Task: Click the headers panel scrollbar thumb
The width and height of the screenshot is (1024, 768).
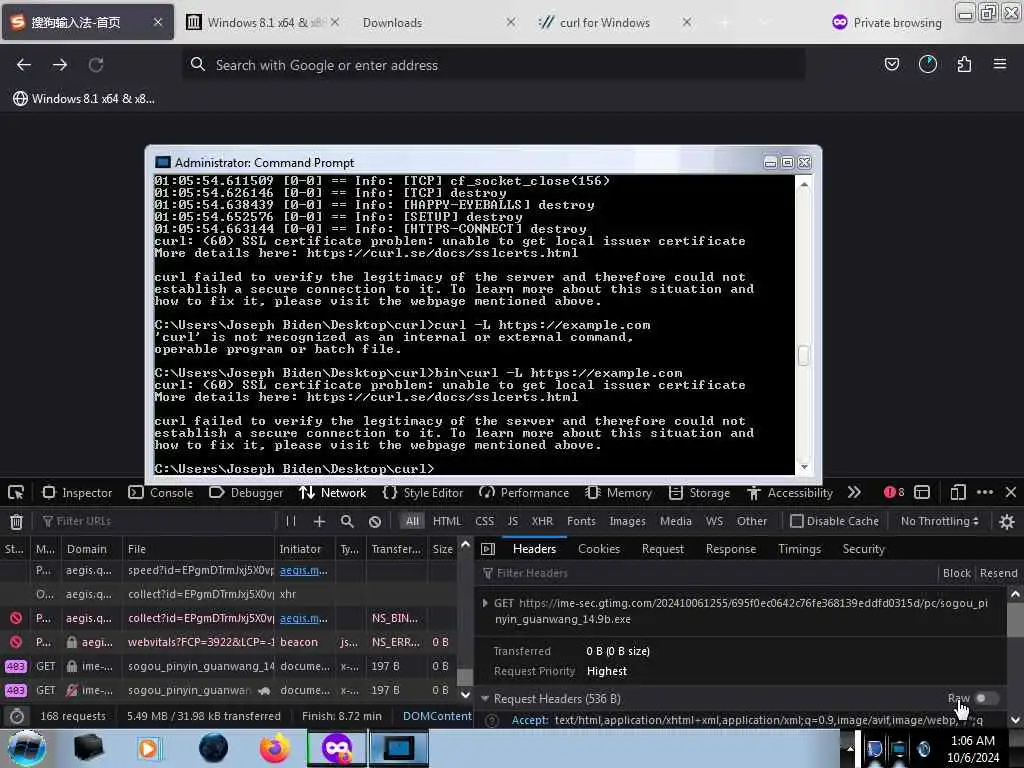Action: point(1015,619)
